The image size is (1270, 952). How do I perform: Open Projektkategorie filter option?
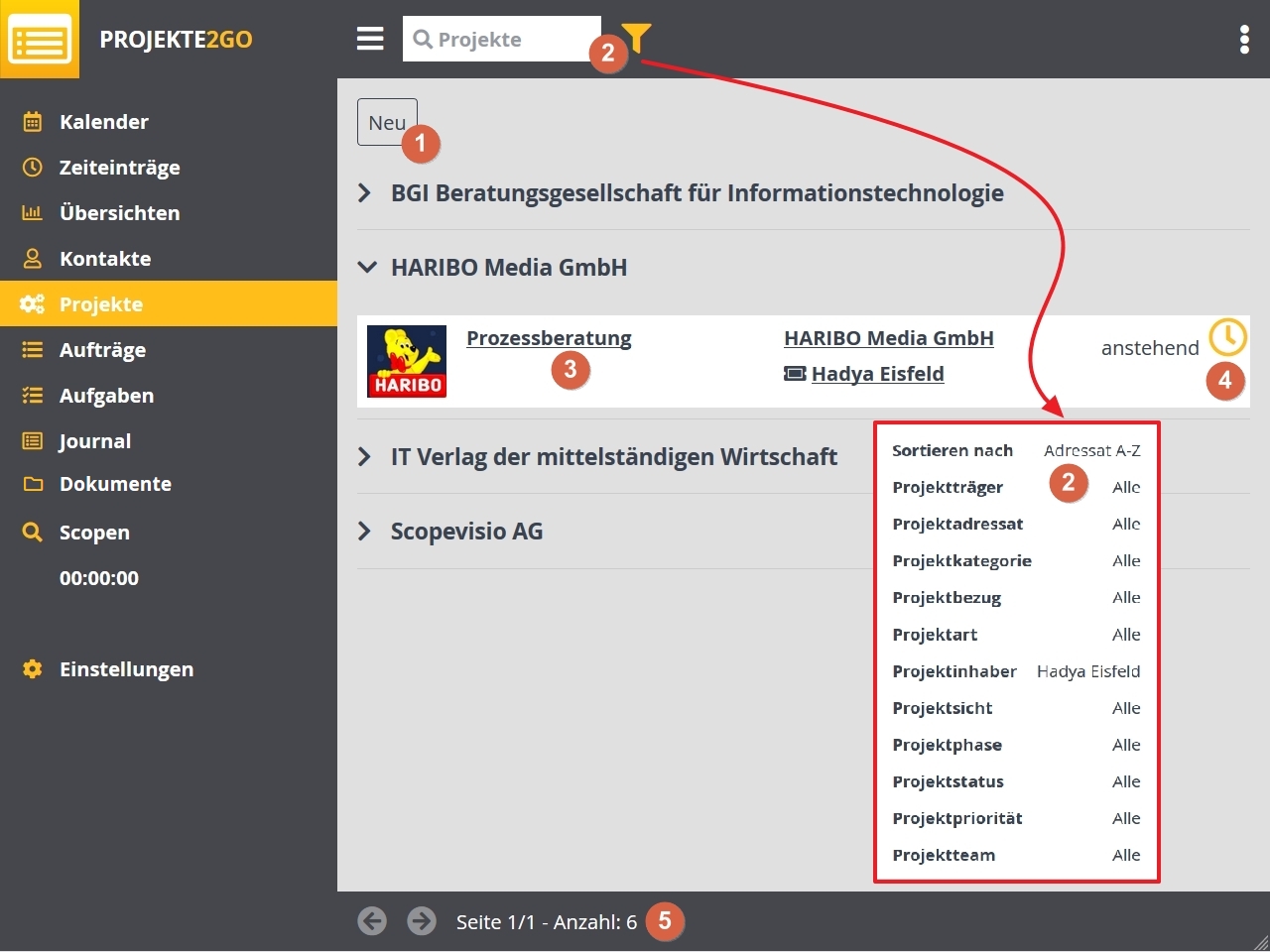(1016, 560)
